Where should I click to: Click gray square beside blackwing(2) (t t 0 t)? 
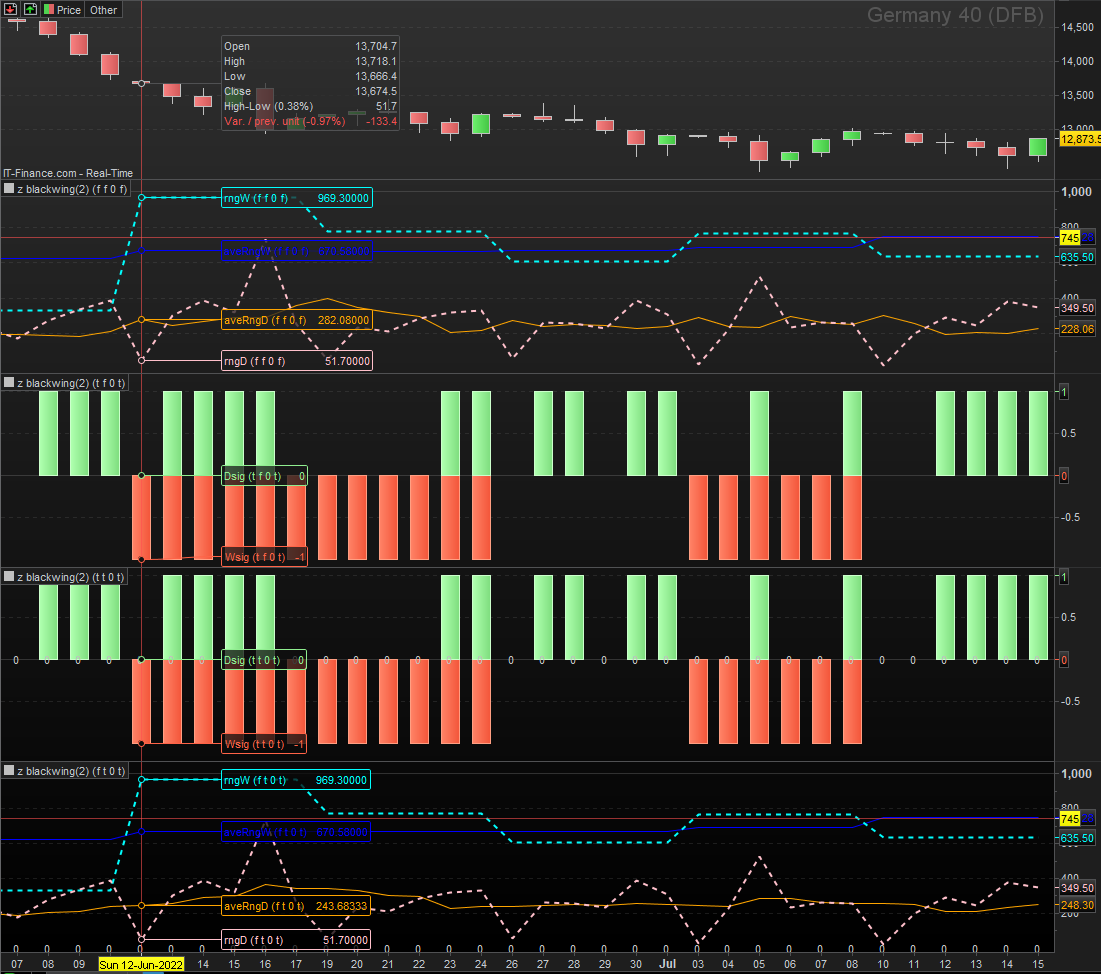[9, 577]
